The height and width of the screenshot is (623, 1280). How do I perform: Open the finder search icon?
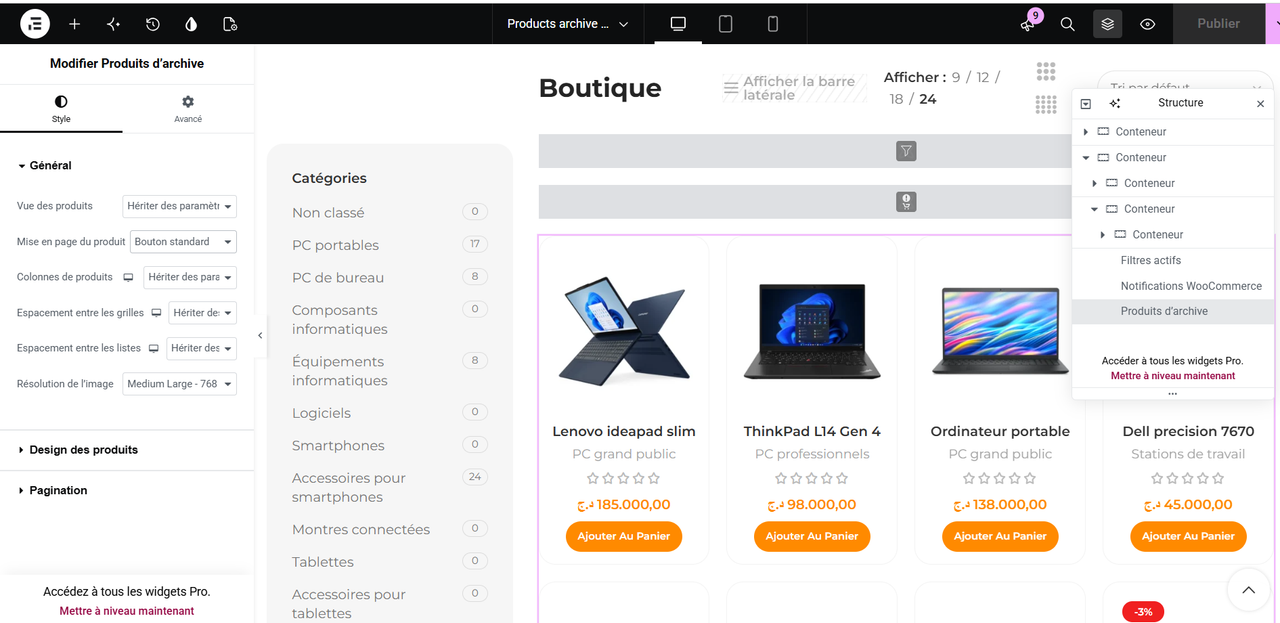(x=1067, y=24)
